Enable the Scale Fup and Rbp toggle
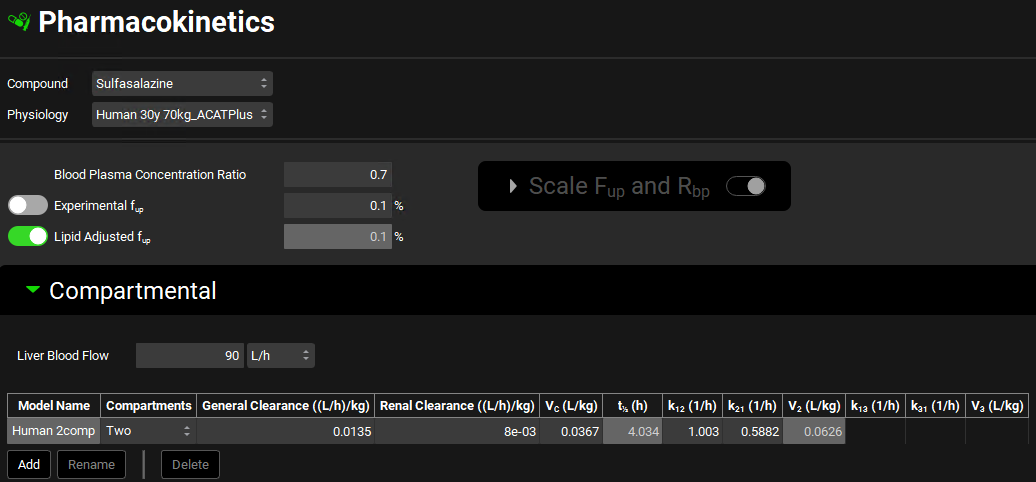The image size is (1036, 482). tap(745, 186)
